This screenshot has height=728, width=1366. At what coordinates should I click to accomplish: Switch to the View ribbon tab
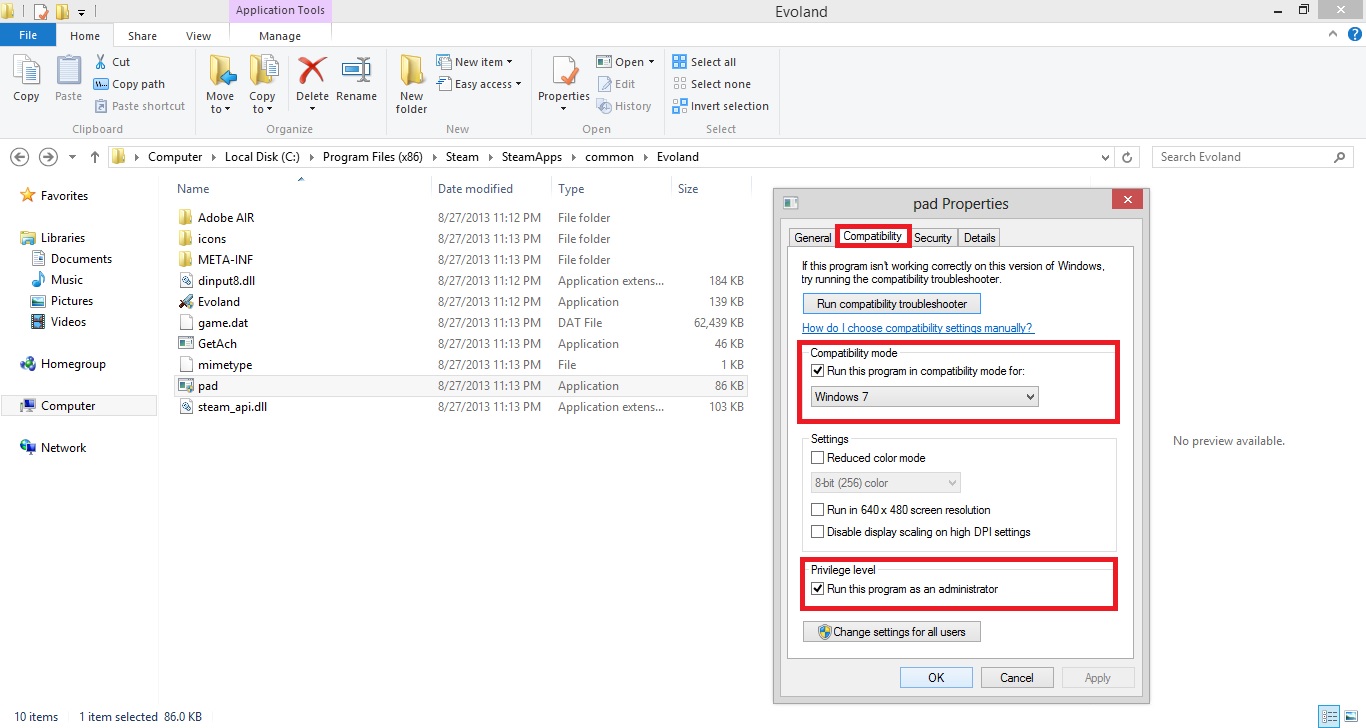point(198,36)
